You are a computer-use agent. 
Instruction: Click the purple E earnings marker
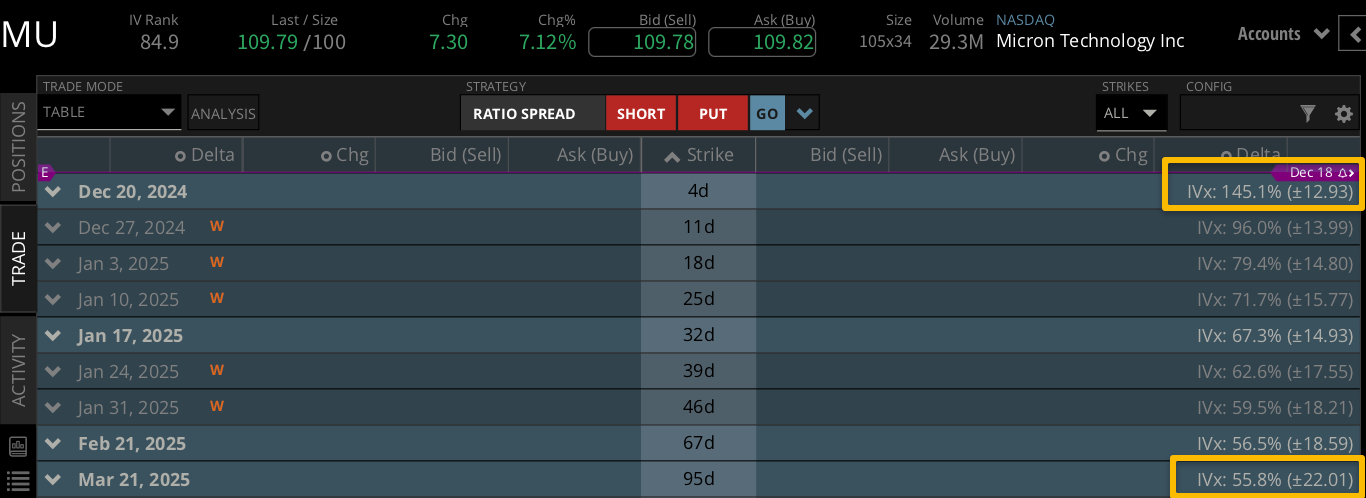point(44,172)
